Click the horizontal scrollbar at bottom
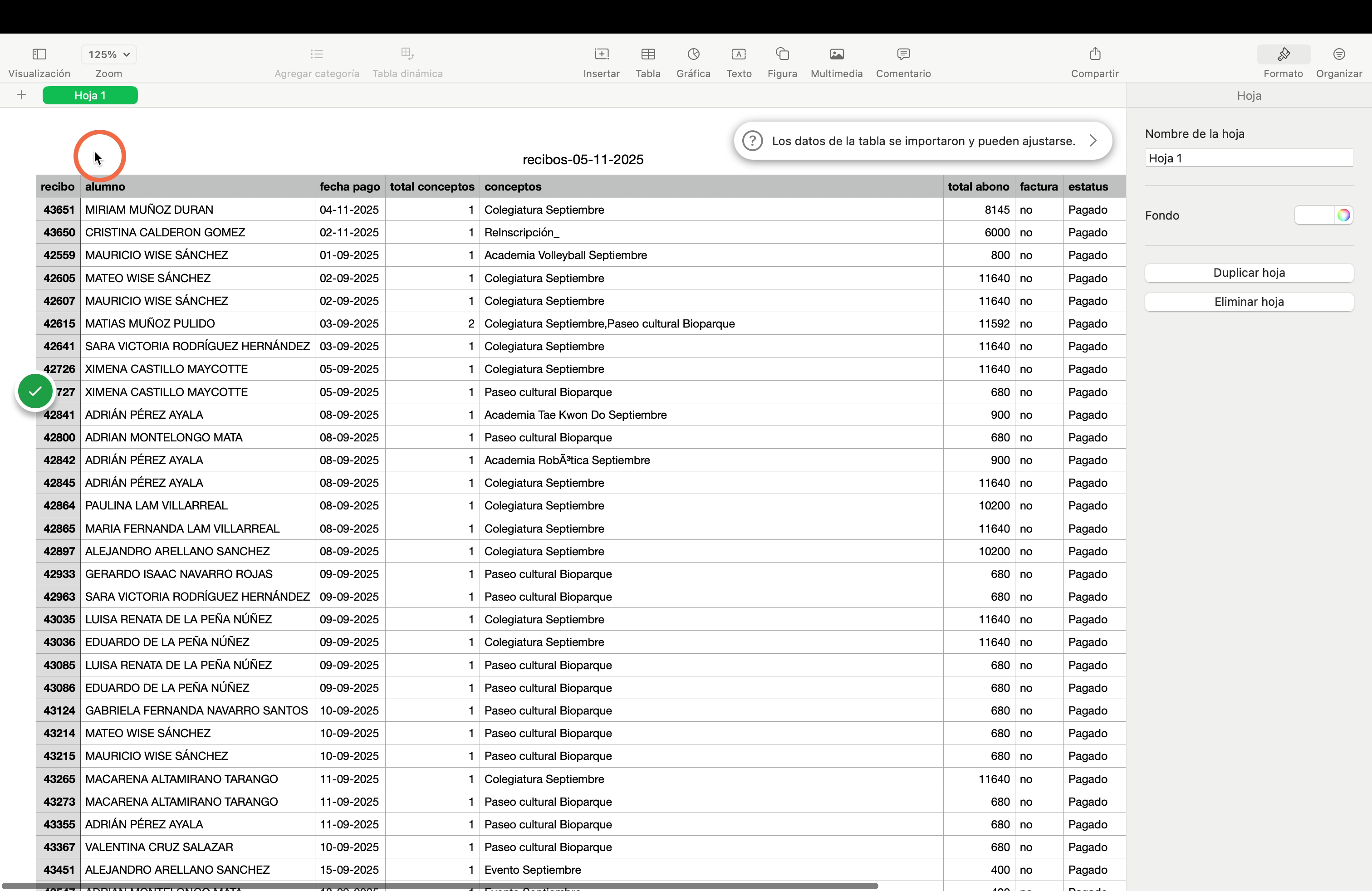 (440, 886)
